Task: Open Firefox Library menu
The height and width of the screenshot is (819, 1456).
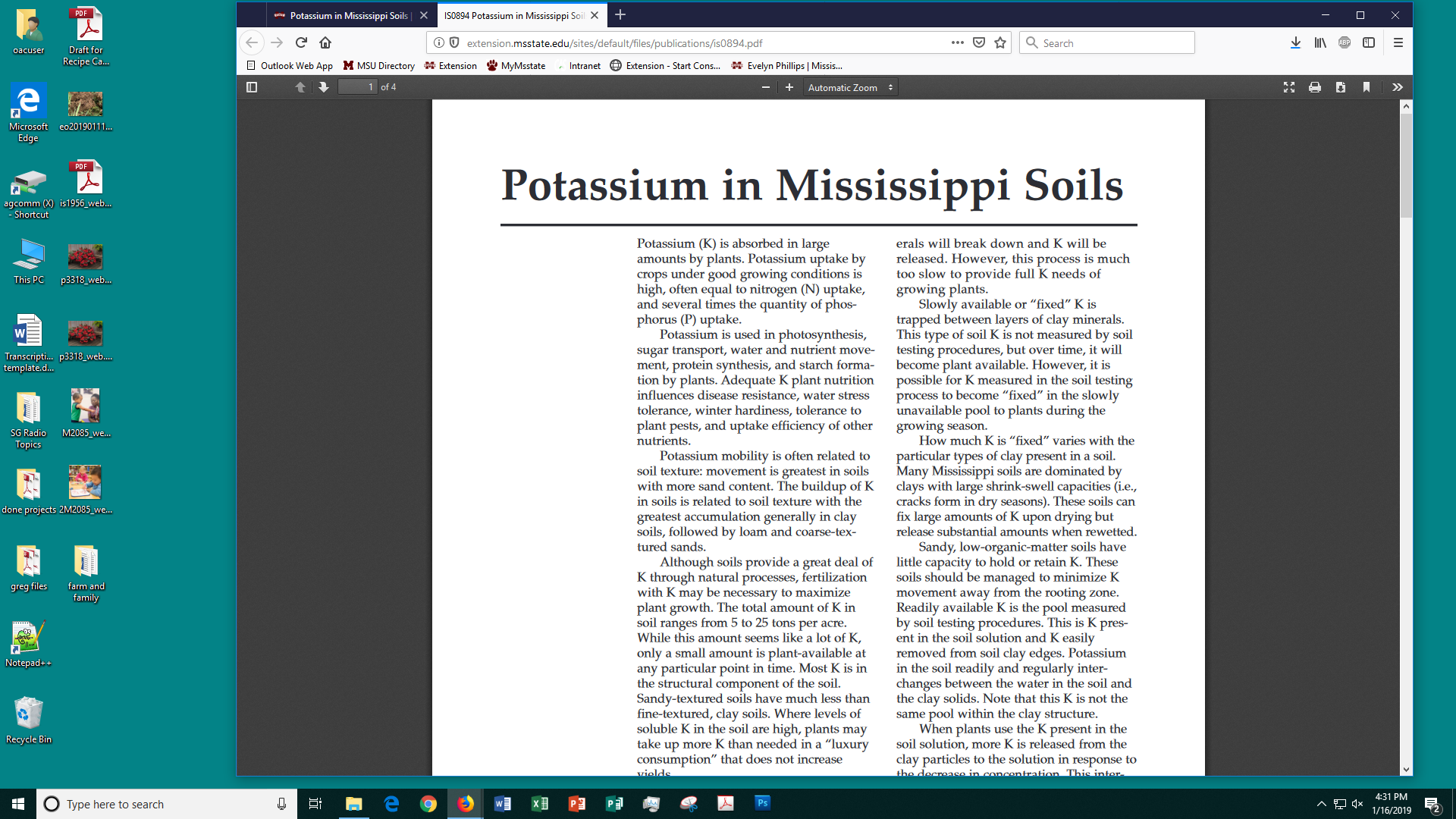Action: [1320, 42]
